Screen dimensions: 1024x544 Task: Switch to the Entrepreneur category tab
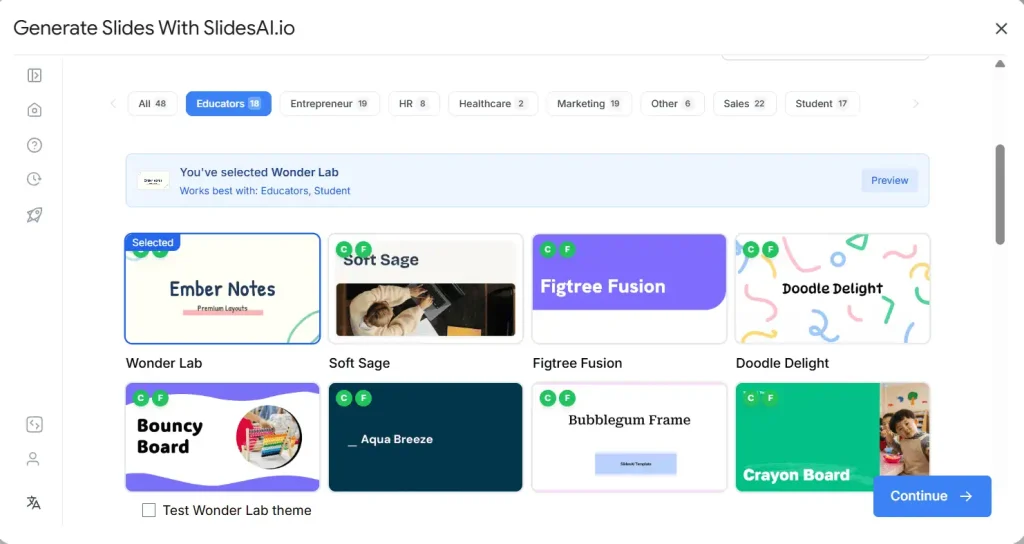329,104
